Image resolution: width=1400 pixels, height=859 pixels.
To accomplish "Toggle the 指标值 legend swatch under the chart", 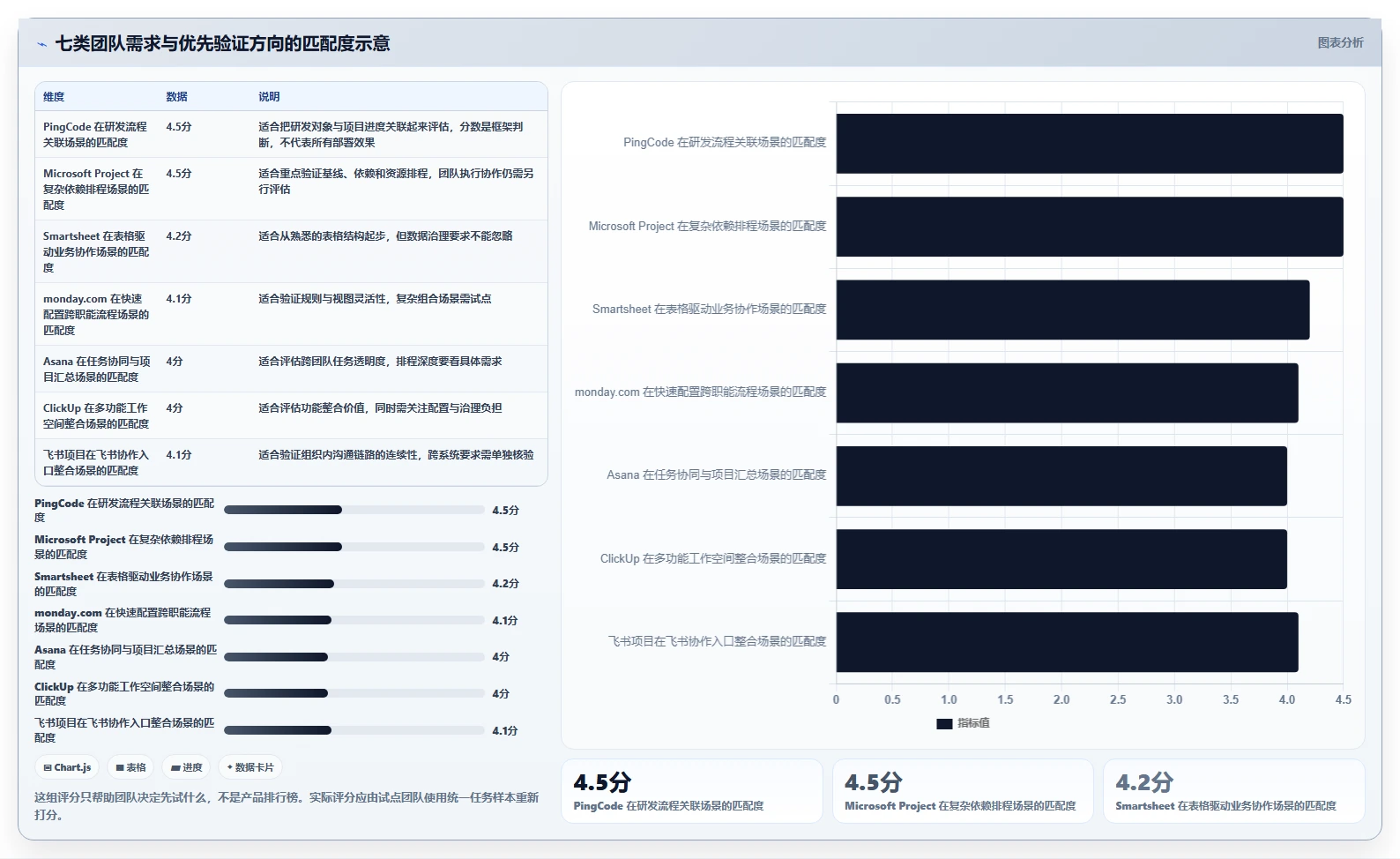I will (944, 723).
